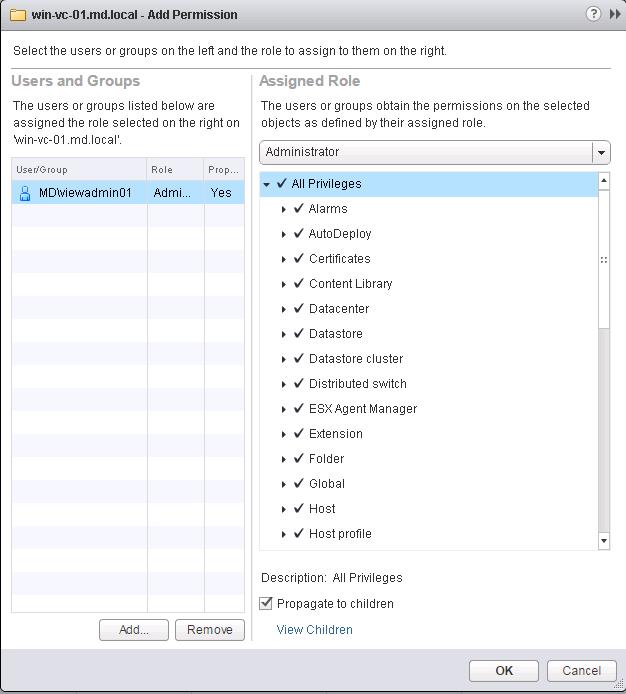The image size is (626, 694).
Task: Click the privileges list scroll-down arrow
Action: pyautogui.click(x=604, y=541)
